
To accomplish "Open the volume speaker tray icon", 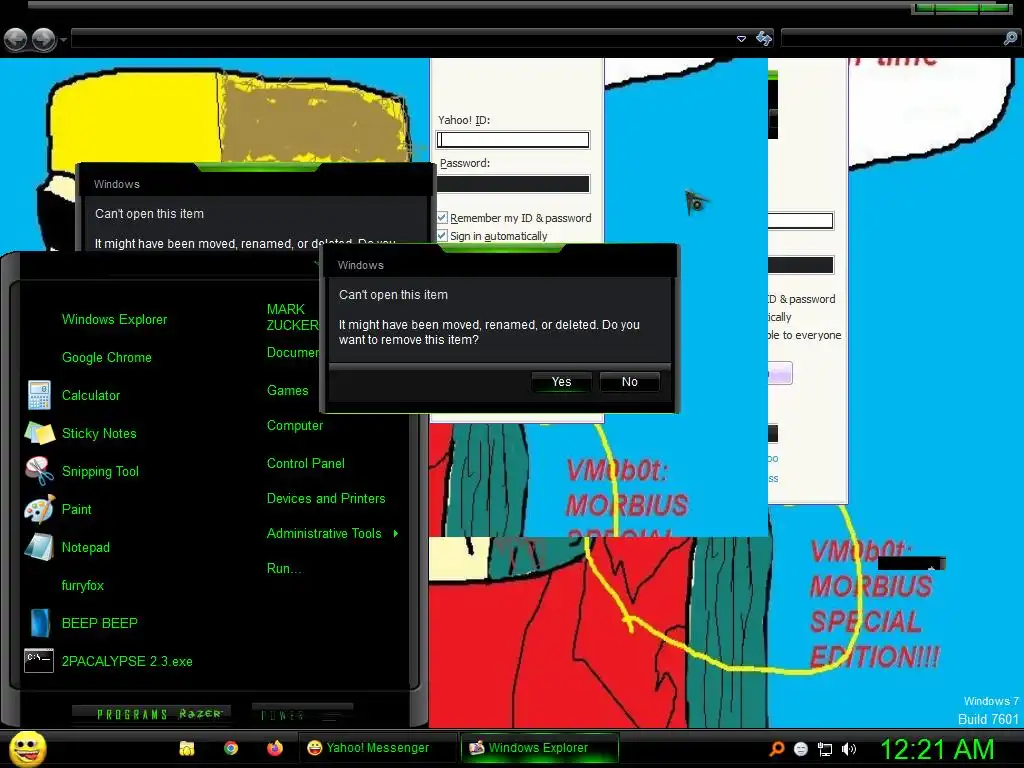I will tap(848, 749).
